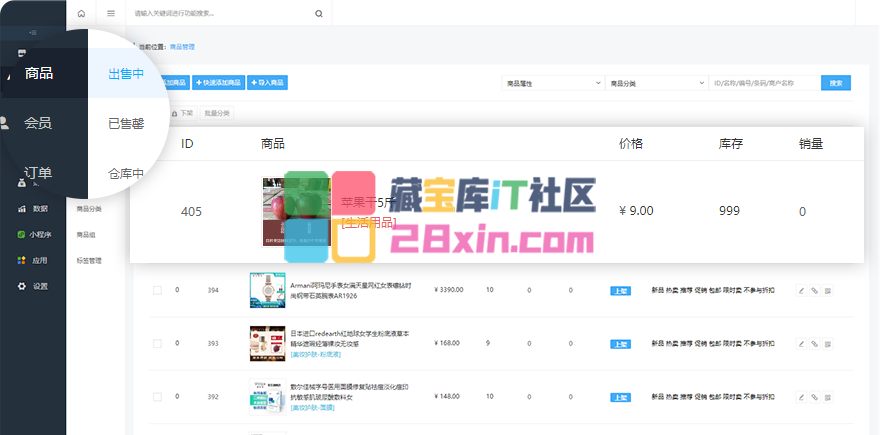Toggle the 不参与折扣 tag on product 392
Screen dimensions: 880x435
point(759,396)
